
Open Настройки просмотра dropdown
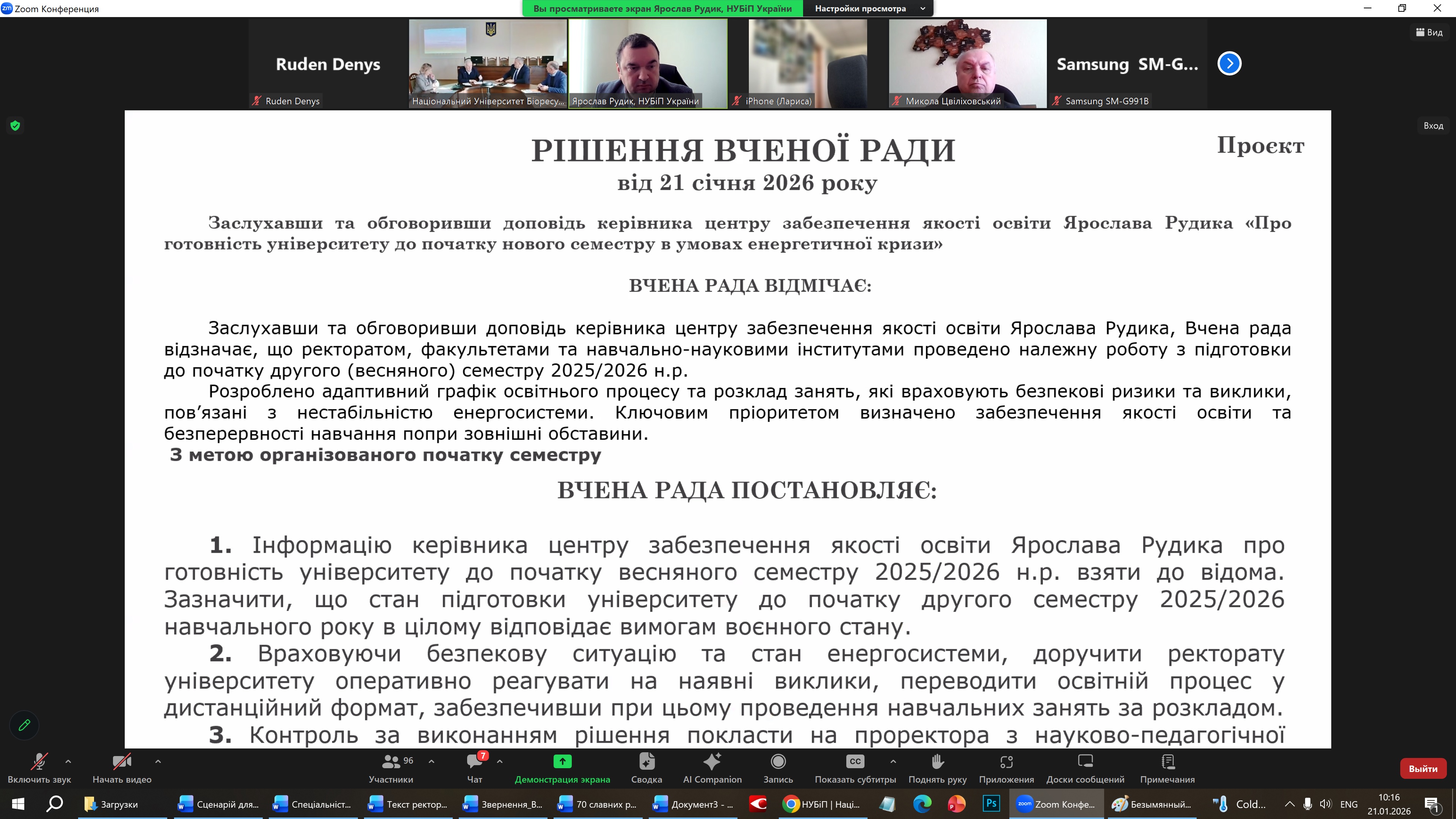869,8
